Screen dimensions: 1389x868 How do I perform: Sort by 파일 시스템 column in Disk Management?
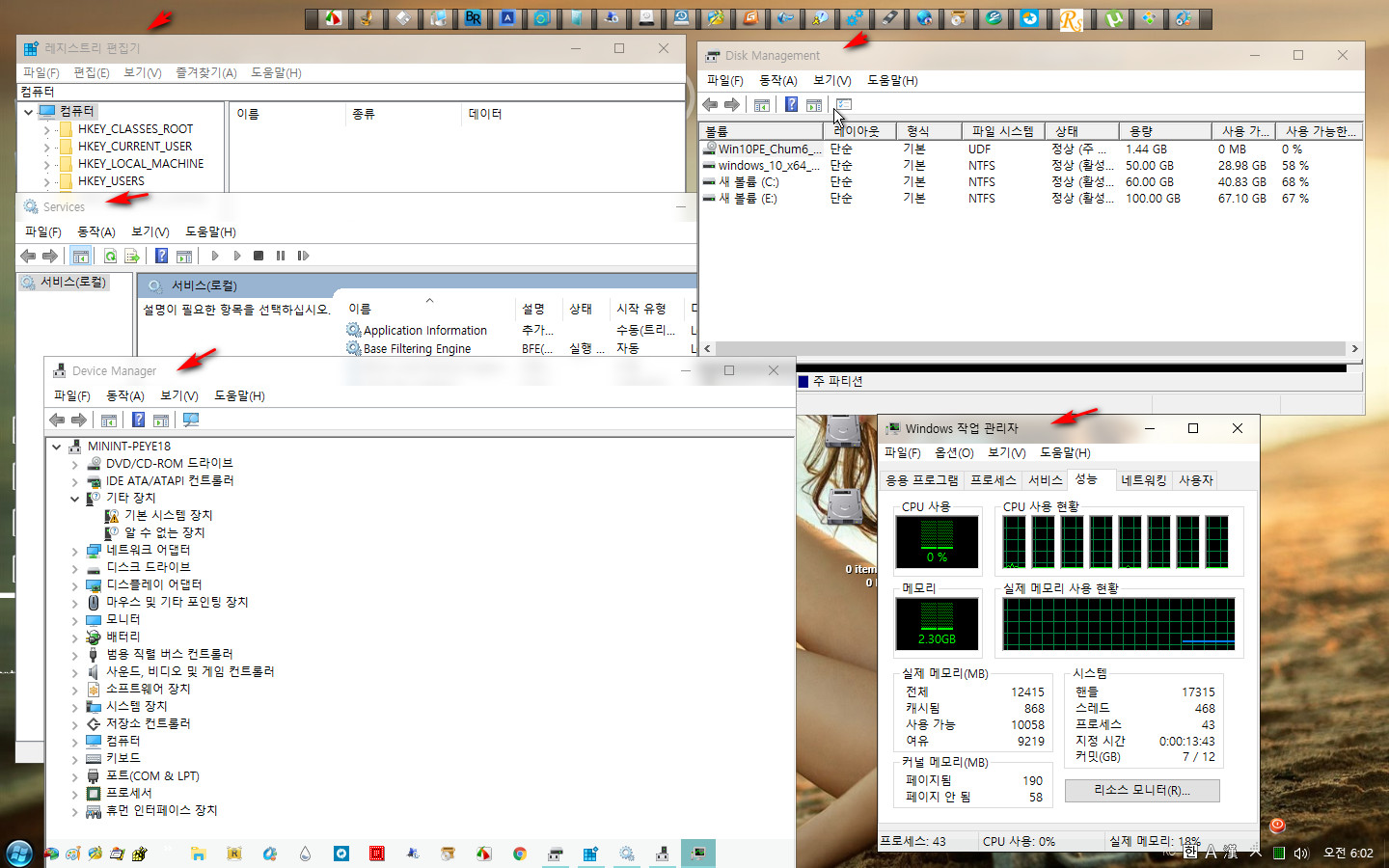tap(1002, 131)
